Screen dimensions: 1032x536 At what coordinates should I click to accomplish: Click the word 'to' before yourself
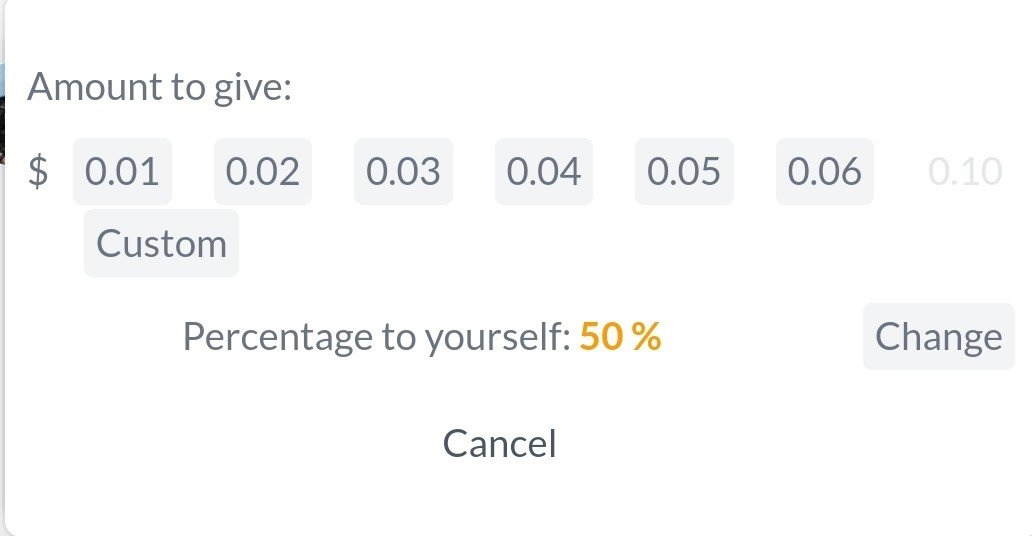pyautogui.click(x=398, y=338)
